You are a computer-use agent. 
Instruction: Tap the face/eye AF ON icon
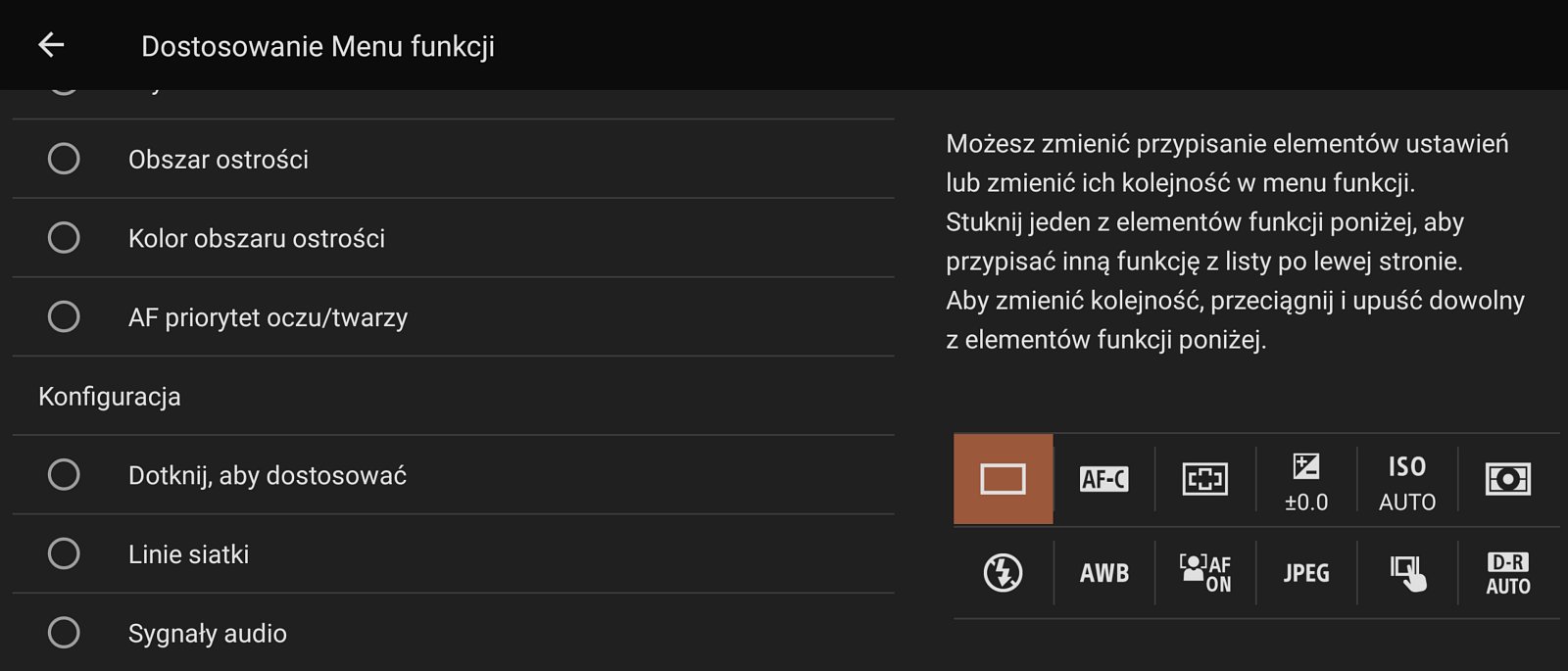pos(1205,573)
